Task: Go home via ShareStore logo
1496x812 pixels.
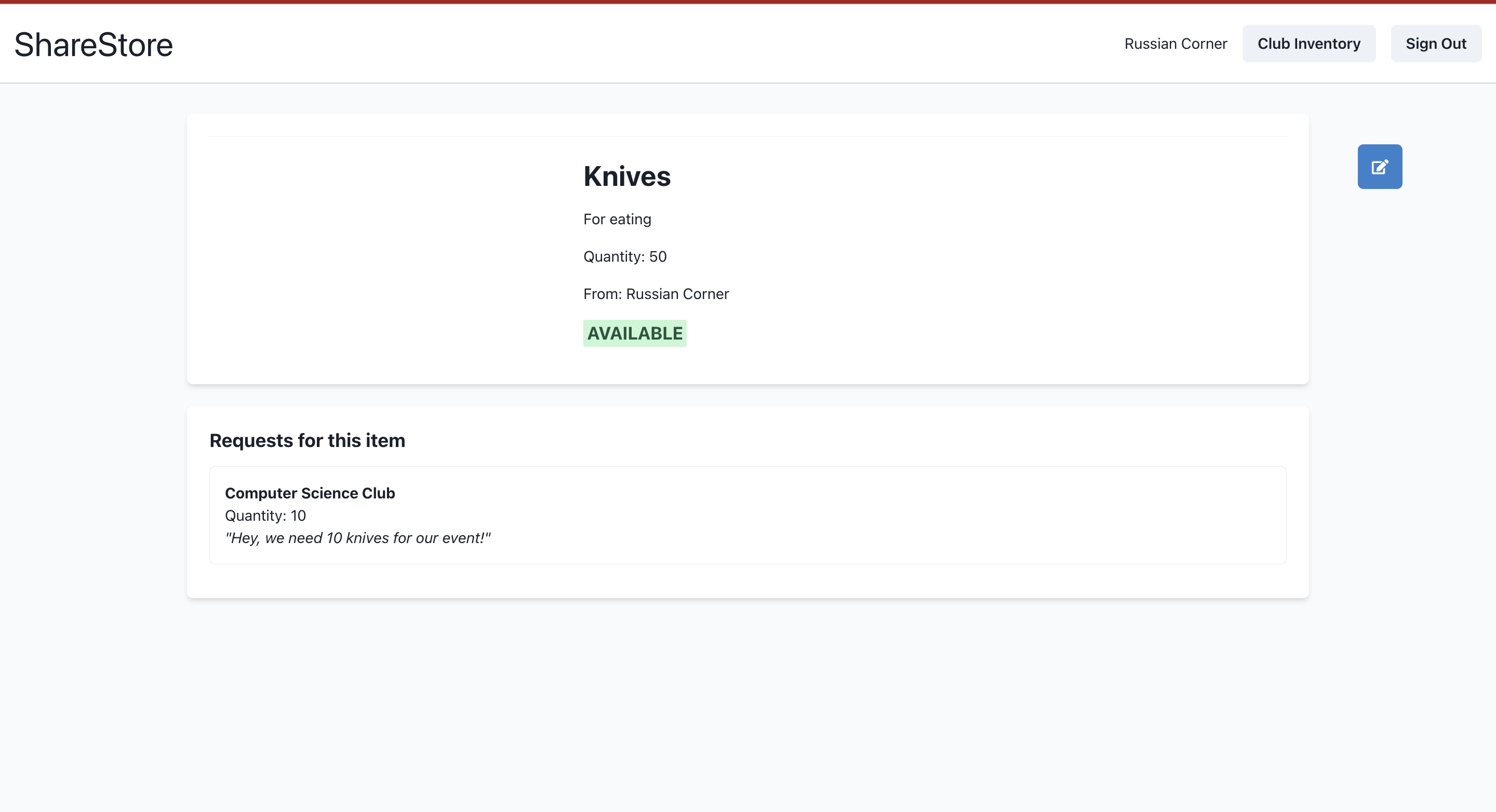Action: click(x=94, y=45)
